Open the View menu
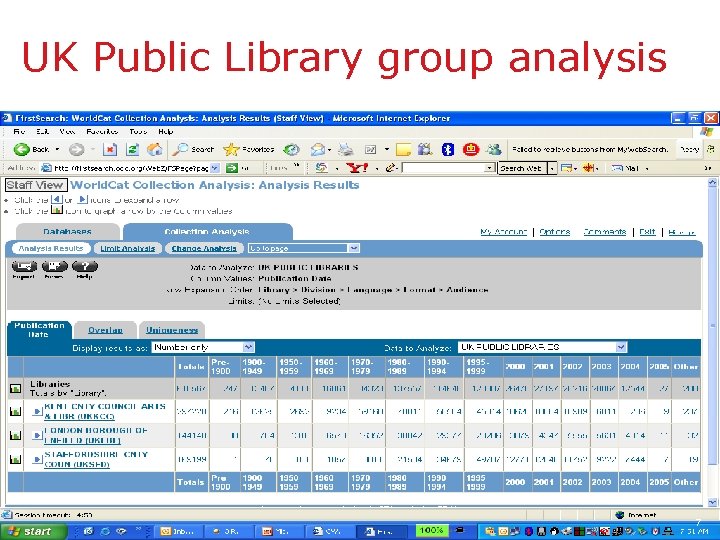This screenshot has width=720, height=540. [67, 132]
